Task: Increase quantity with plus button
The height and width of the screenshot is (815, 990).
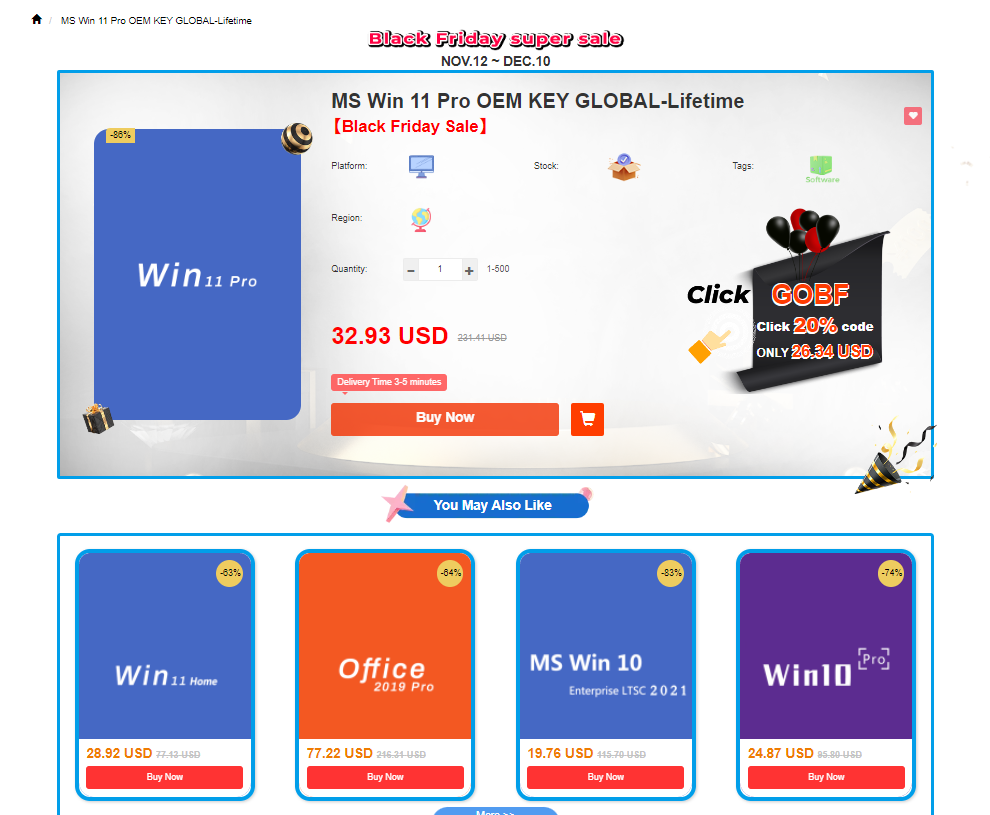Action: pos(469,270)
